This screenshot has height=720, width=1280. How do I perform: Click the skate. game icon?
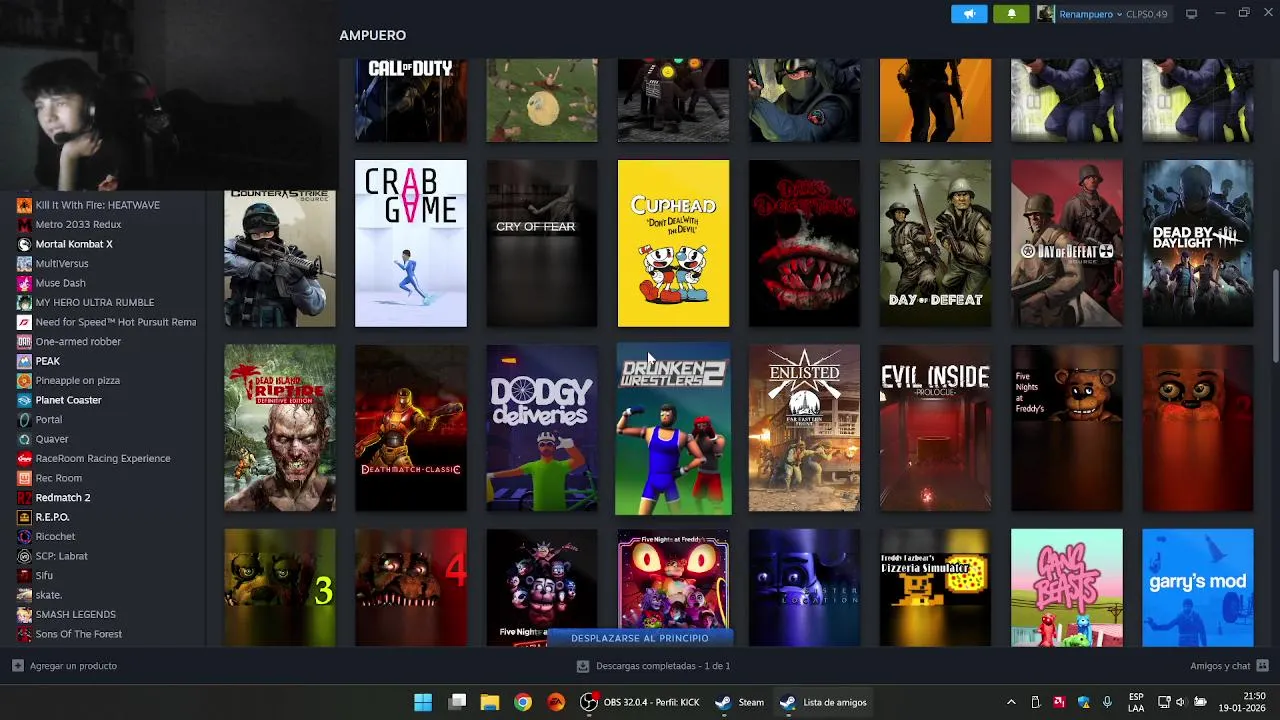pos(24,595)
